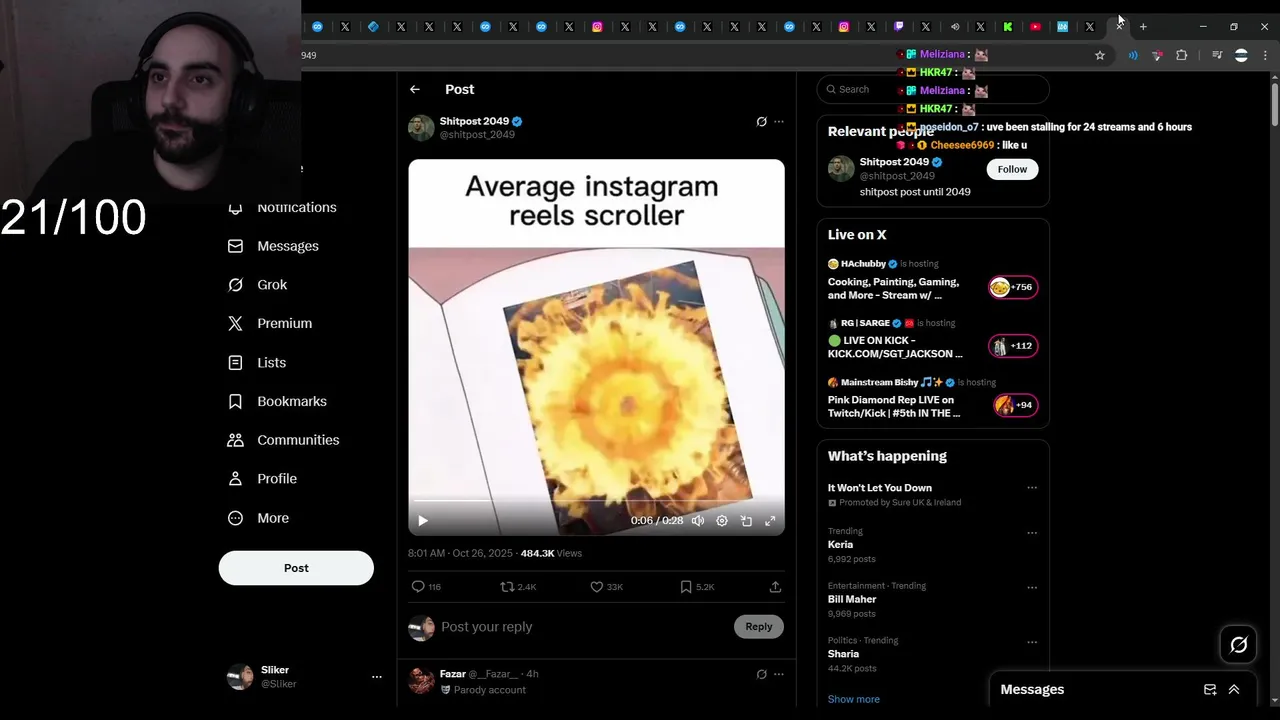Open options for Sharia trend
Viewport: 1280px width, 720px height.
tap(1032, 642)
